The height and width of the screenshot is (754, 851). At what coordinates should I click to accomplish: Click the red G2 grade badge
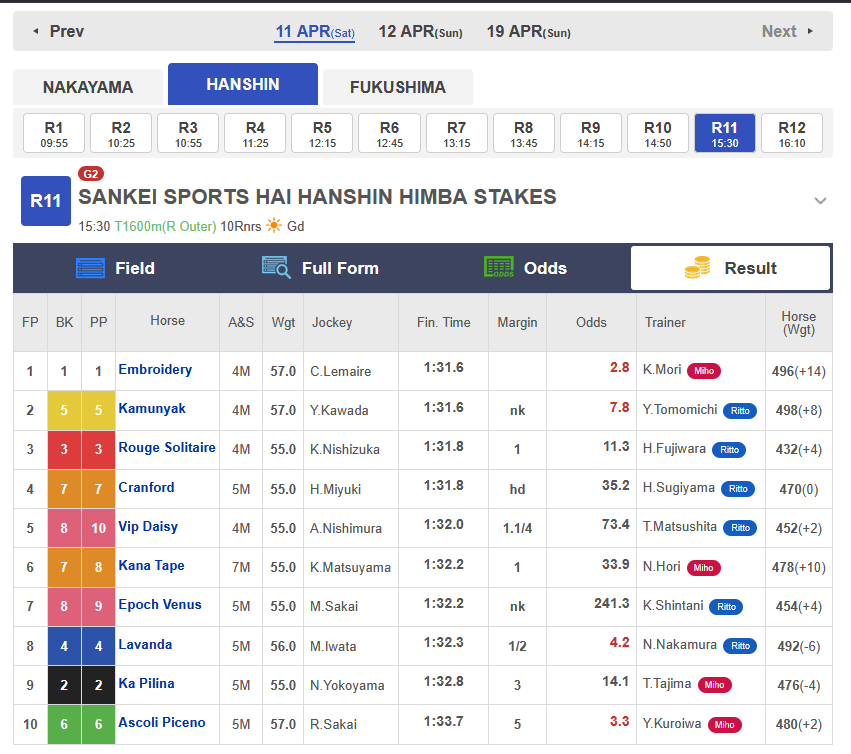[x=91, y=174]
